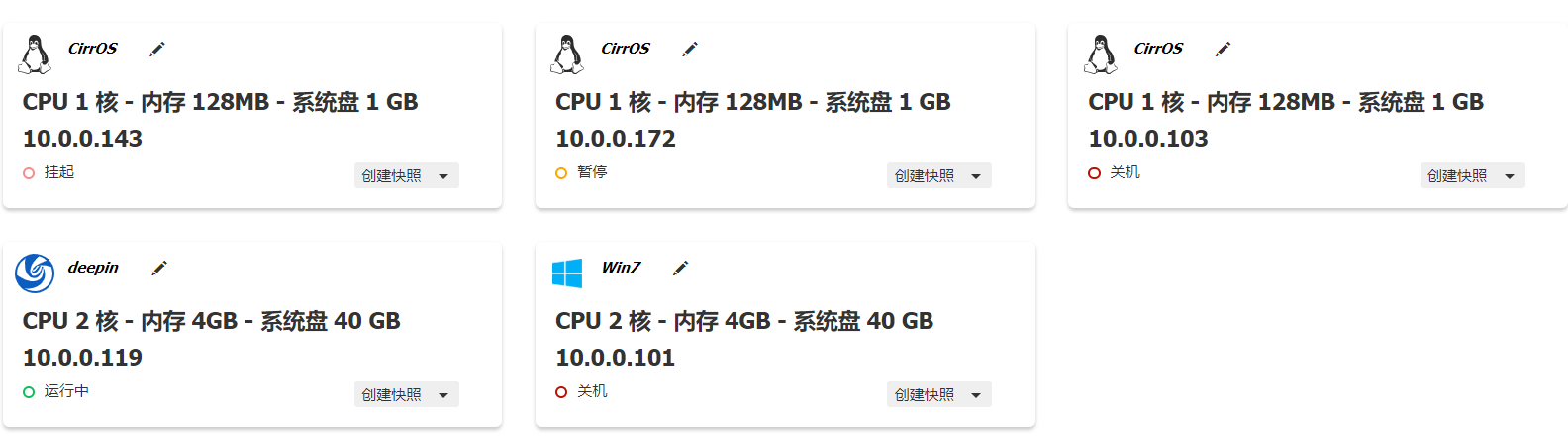Expand snapshot dropdown arrow for 10.0.0.172
Viewport: 1568px width, 437px height.
click(x=976, y=176)
